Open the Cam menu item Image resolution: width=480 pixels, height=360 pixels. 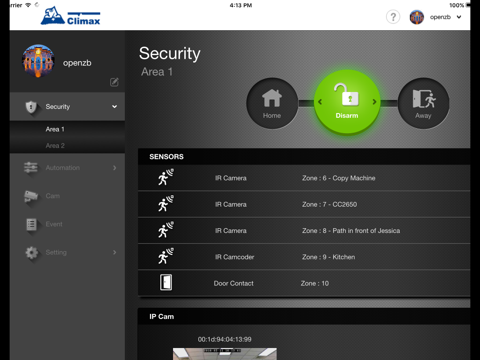[x=53, y=196]
